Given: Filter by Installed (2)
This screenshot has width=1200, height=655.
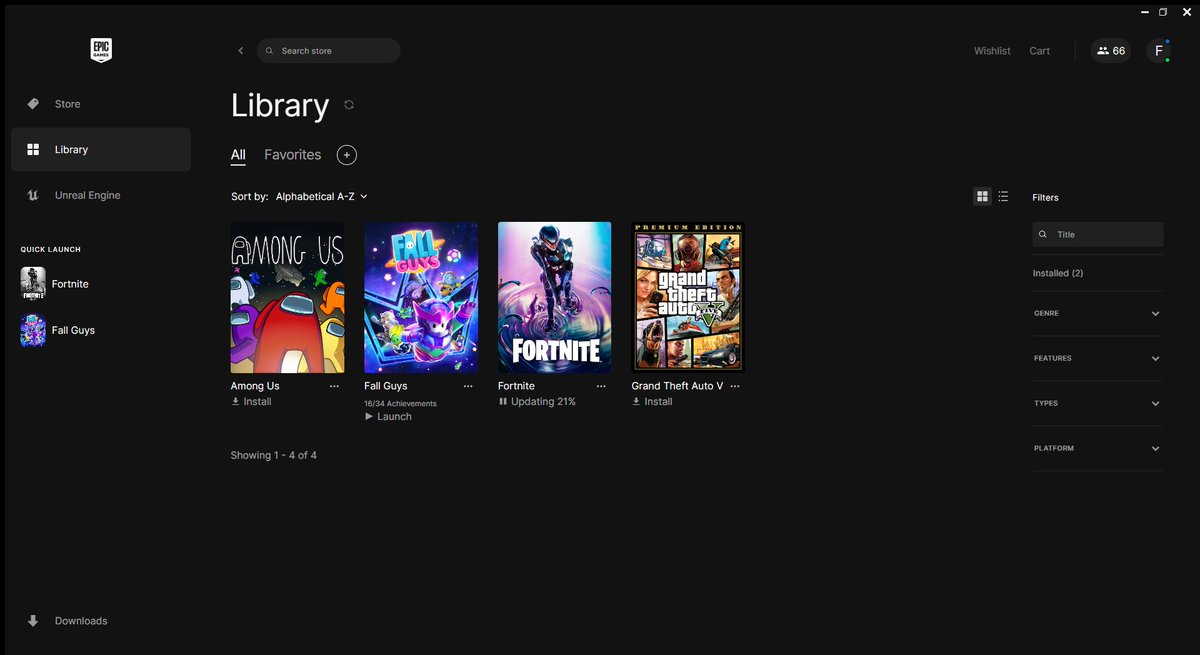Looking at the screenshot, I should click(x=1058, y=273).
